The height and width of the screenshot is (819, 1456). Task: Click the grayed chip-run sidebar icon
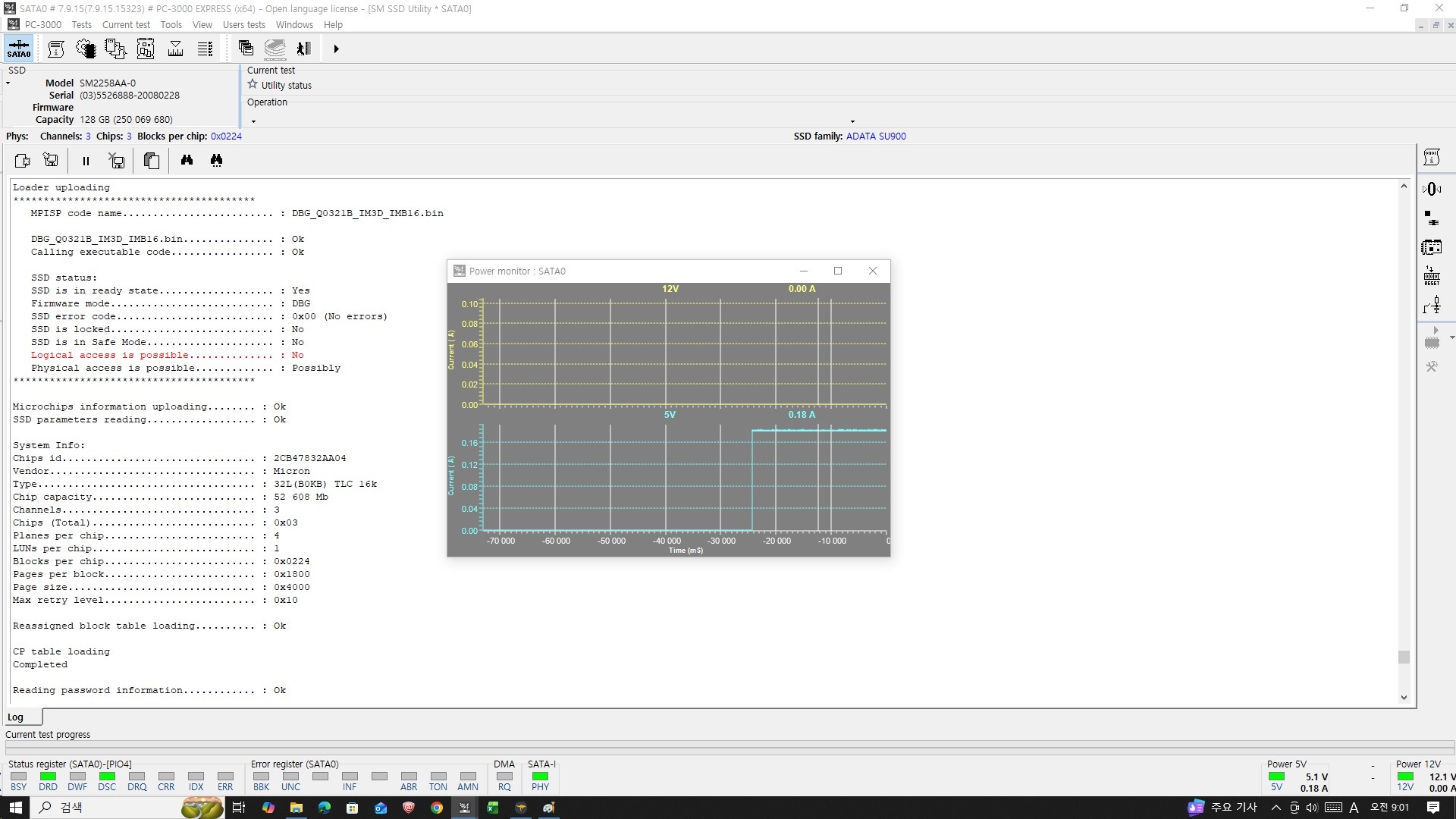1432,338
